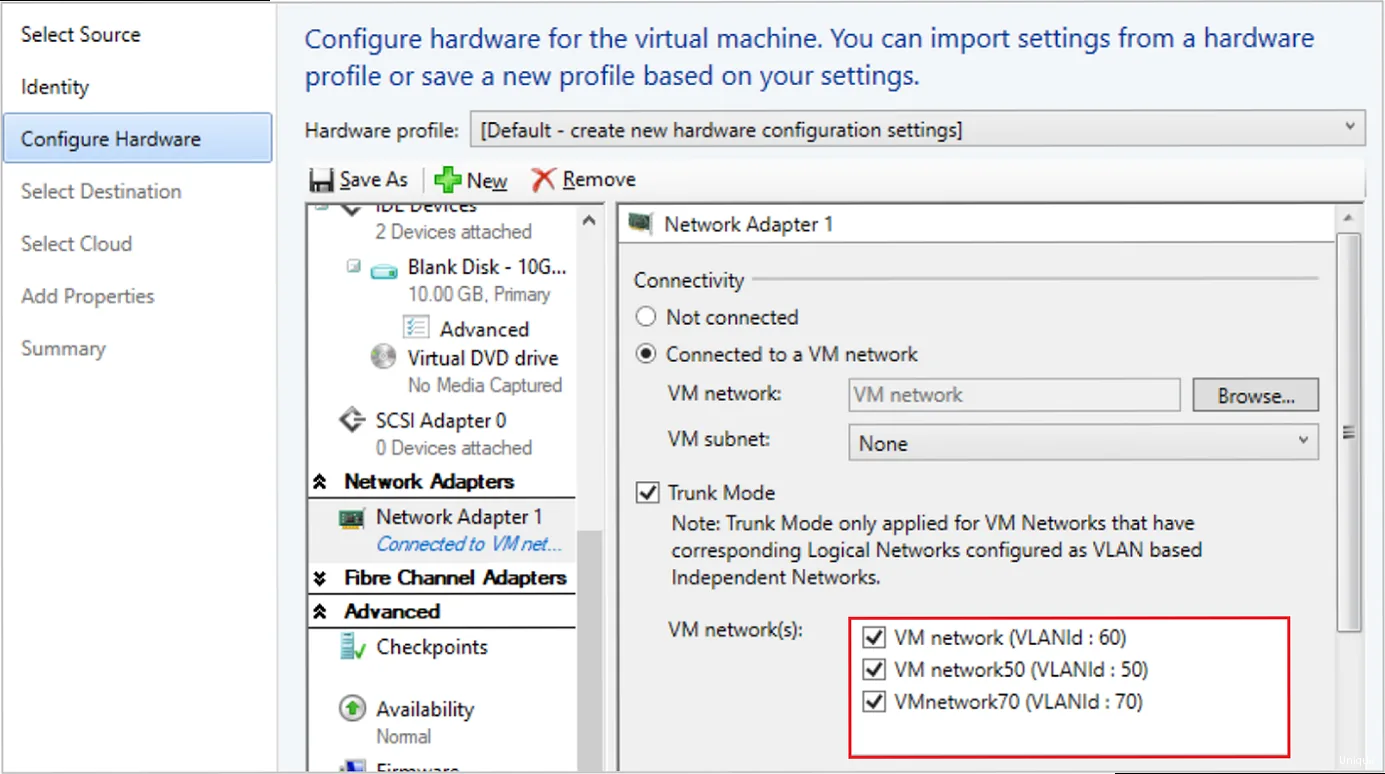1385x774 pixels.
Task: Click the red Remove icon
Action: coord(543,178)
